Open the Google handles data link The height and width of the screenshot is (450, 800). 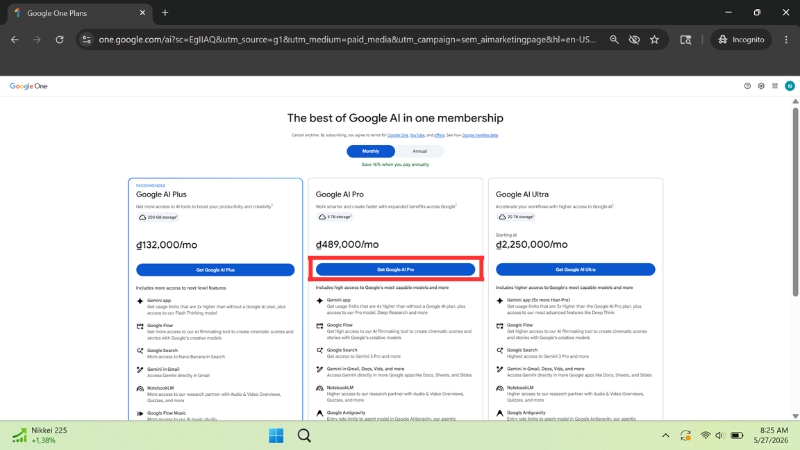point(480,135)
